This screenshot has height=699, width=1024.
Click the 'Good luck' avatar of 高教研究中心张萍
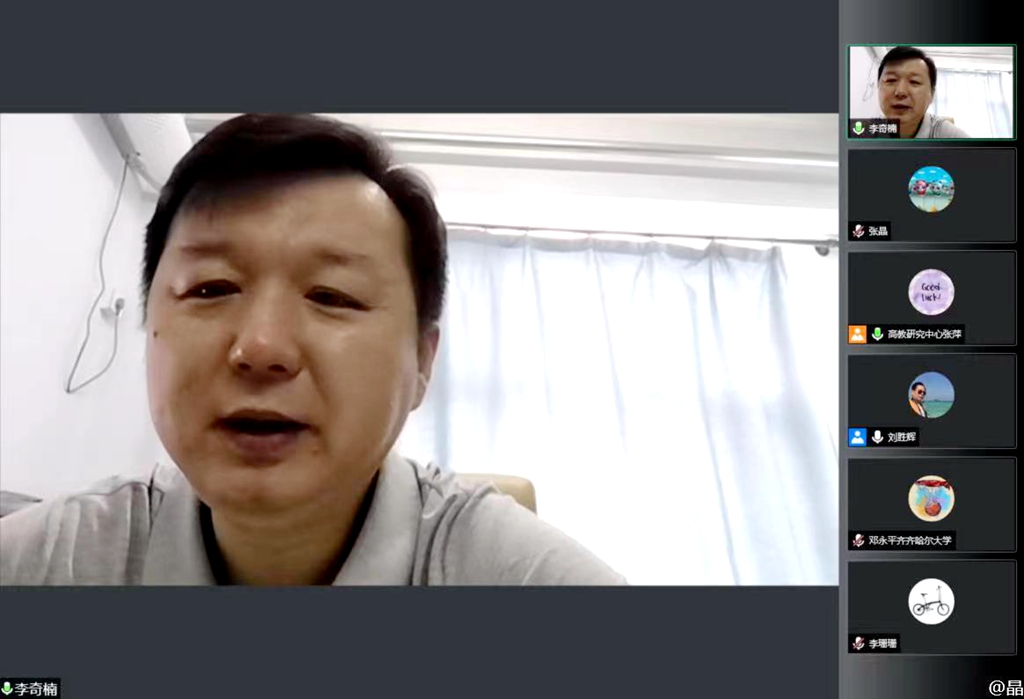(x=931, y=292)
